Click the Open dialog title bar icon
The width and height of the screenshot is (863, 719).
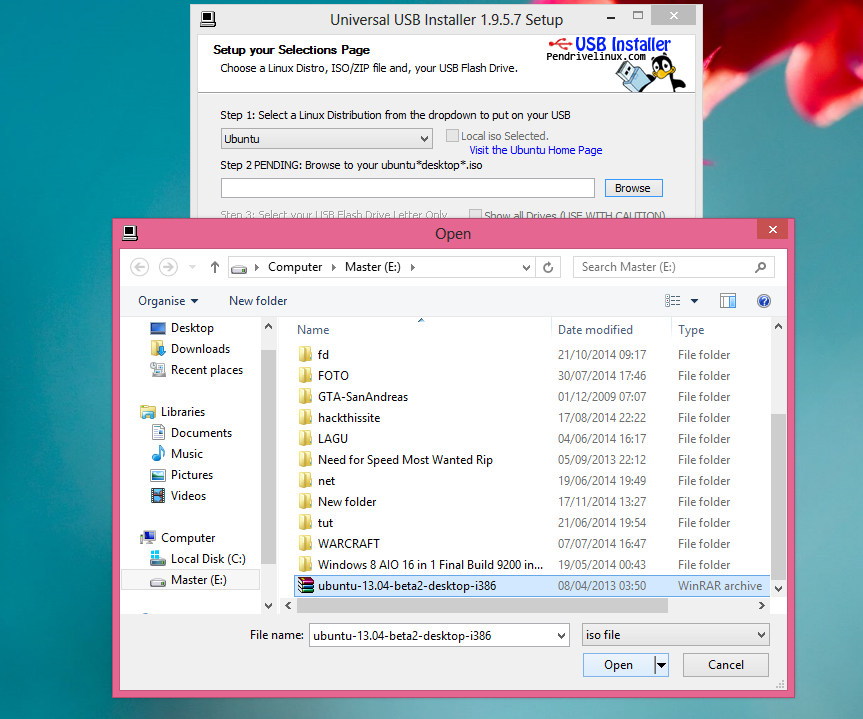pyautogui.click(x=130, y=233)
